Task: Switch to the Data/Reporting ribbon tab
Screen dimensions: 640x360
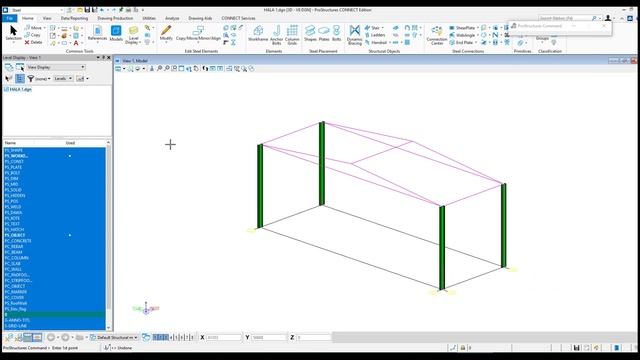Action: tap(74, 18)
